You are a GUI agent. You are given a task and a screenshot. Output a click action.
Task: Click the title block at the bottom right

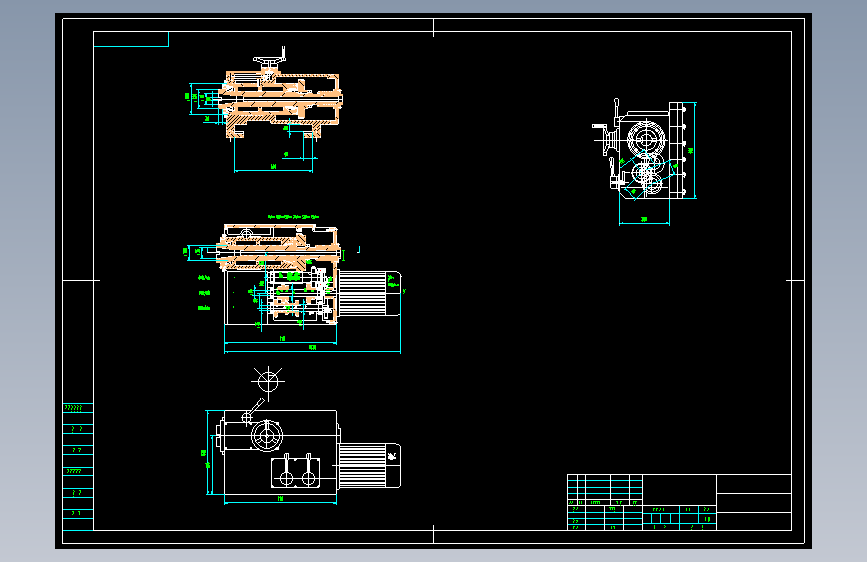click(679, 502)
